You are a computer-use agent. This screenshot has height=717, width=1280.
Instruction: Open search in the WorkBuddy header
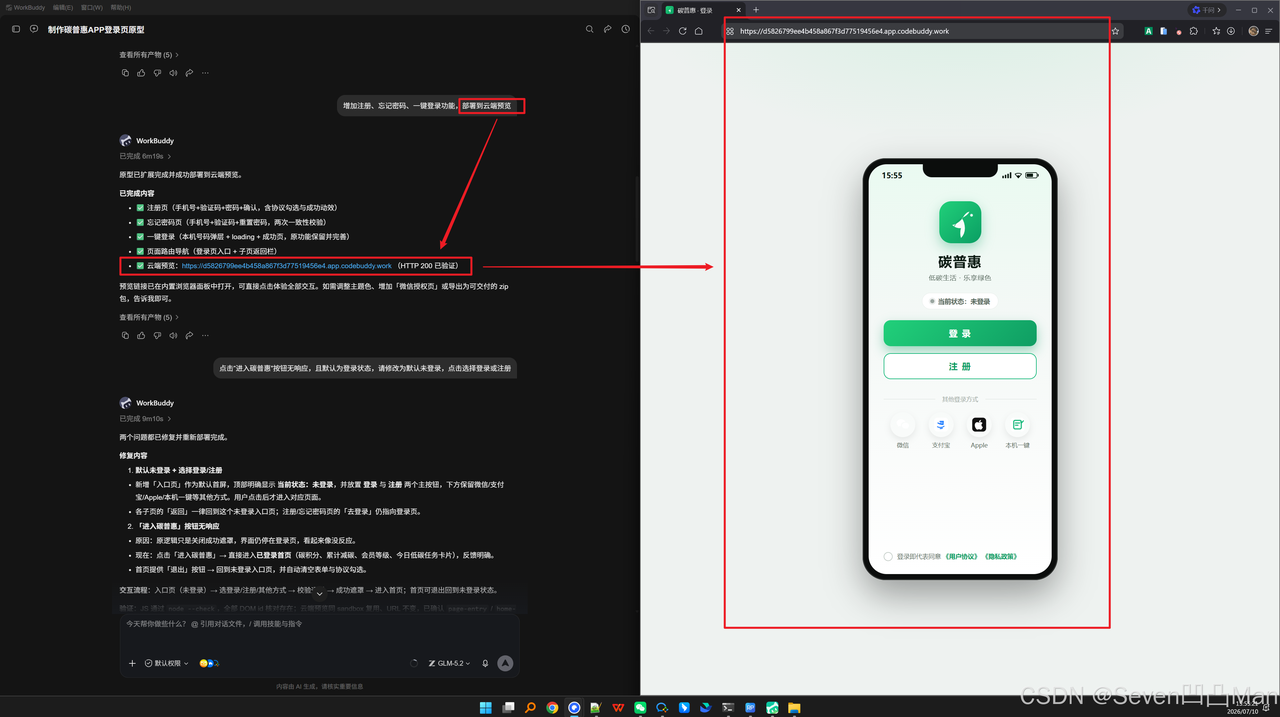pyautogui.click(x=589, y=30)
